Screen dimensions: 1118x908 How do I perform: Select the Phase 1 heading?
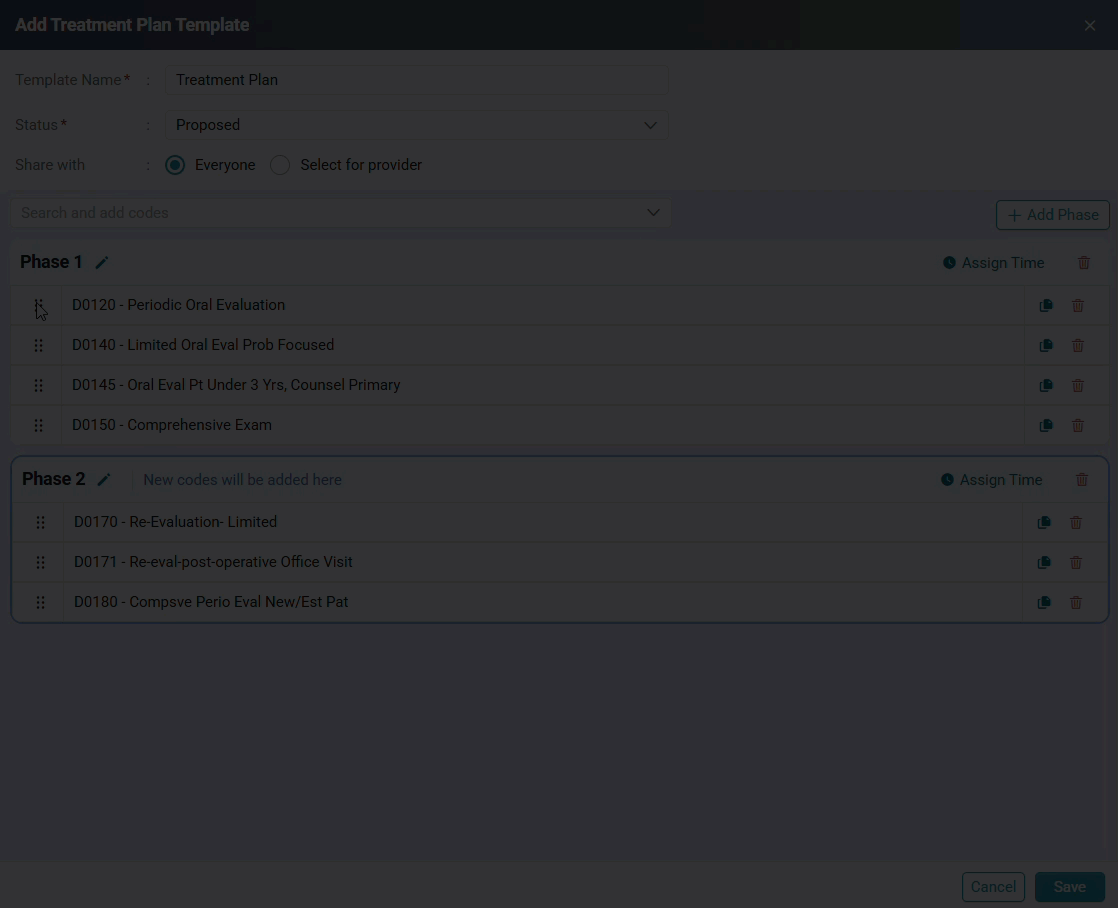point(51,262)
